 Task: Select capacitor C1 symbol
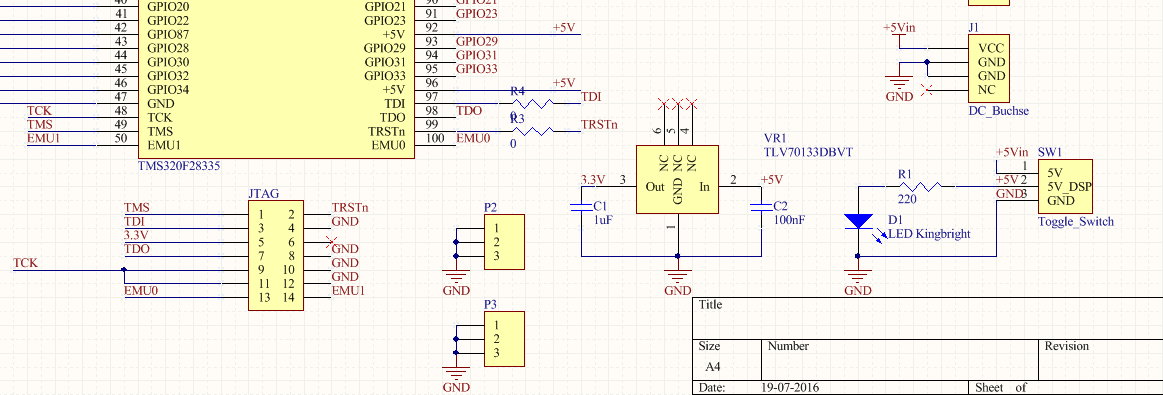click(x=582, y=208)
